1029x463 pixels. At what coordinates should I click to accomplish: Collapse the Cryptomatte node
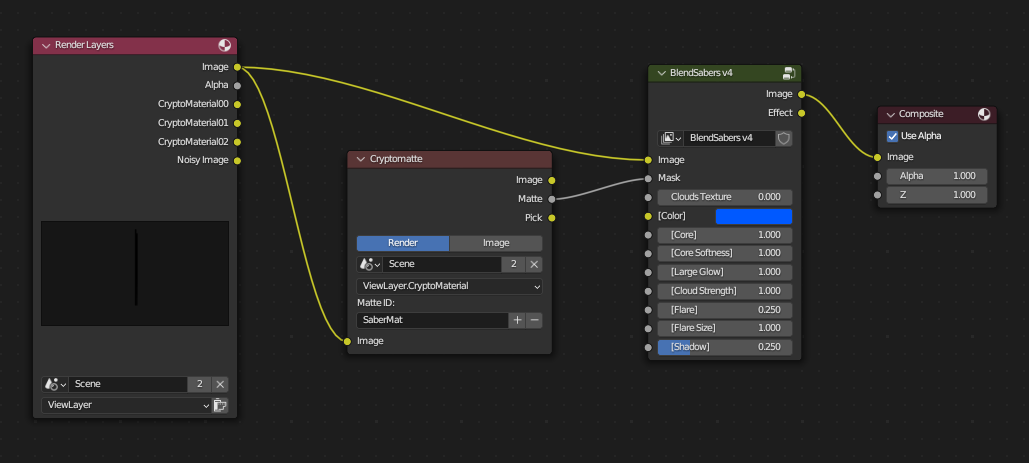click(x=360, y=159)
